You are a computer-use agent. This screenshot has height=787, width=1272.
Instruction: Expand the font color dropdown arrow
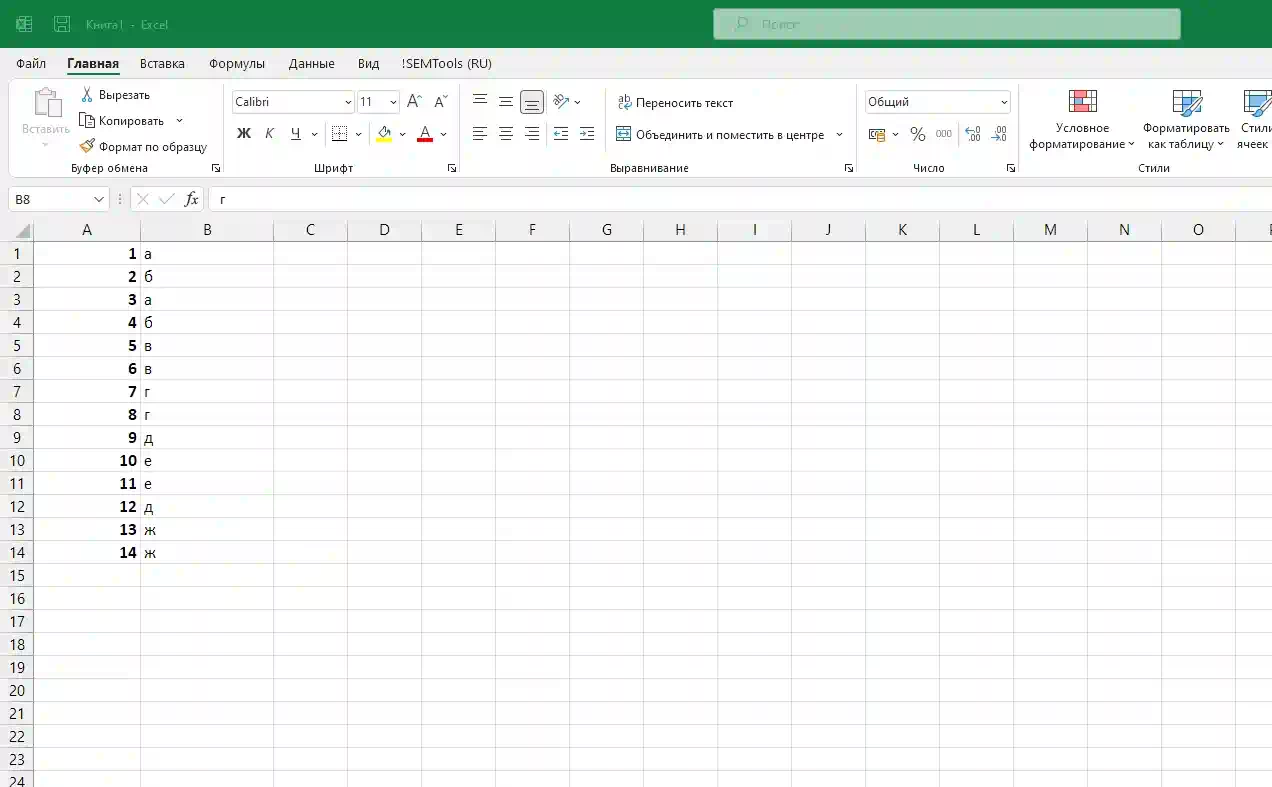point(443,134)
